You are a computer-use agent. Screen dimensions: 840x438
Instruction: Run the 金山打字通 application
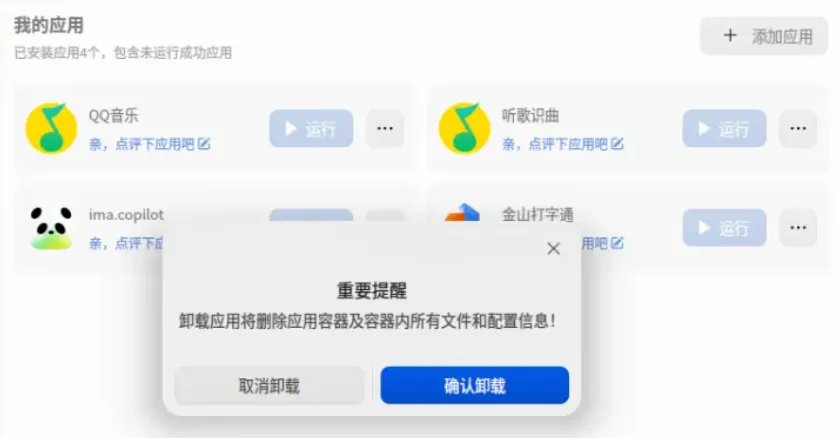(x=724, y=228)
